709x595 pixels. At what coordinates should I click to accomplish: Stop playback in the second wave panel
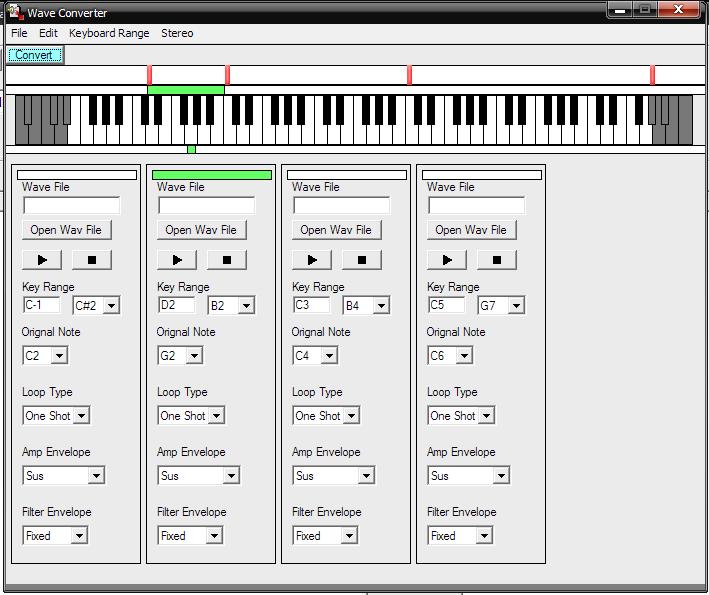pyautogui.click(x=227, y=260)
